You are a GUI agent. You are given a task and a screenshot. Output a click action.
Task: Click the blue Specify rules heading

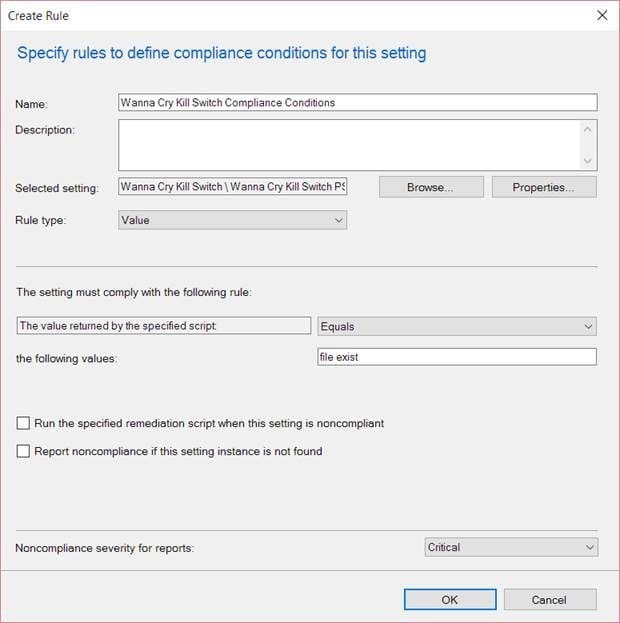(x=221, y=53)
